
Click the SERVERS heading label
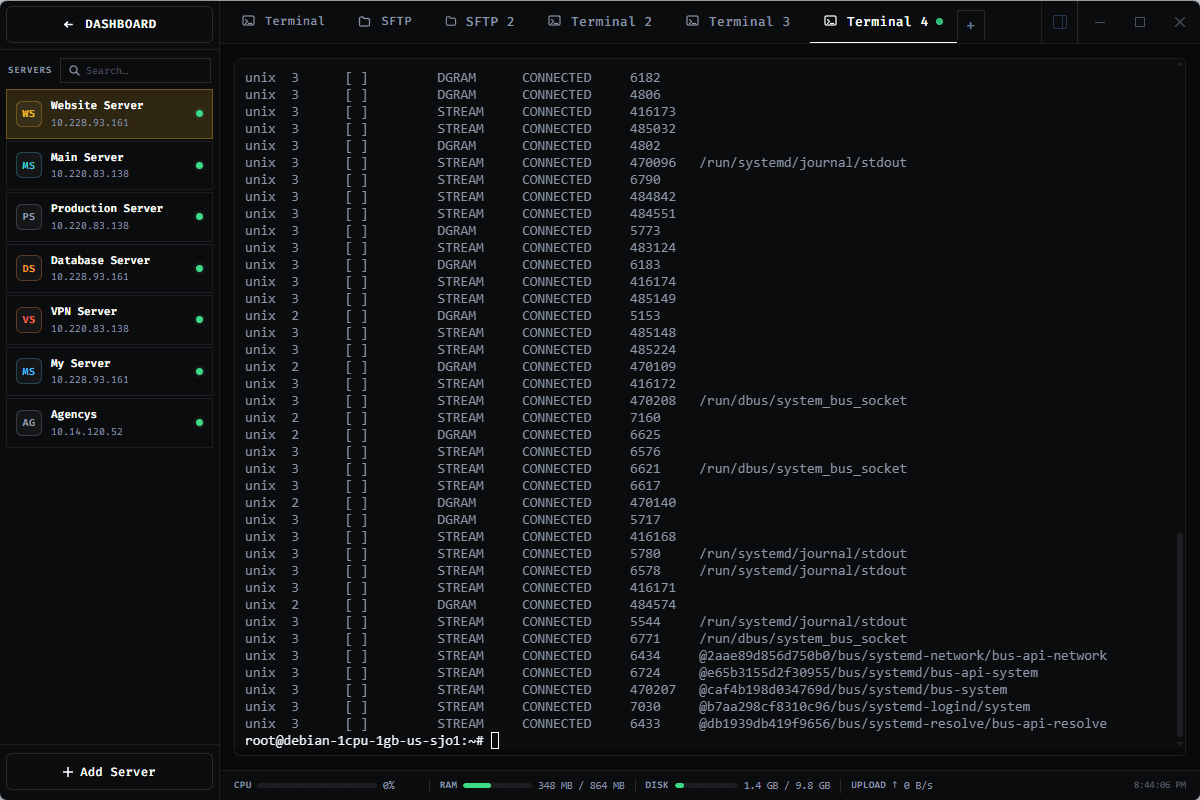click(30, 71)
